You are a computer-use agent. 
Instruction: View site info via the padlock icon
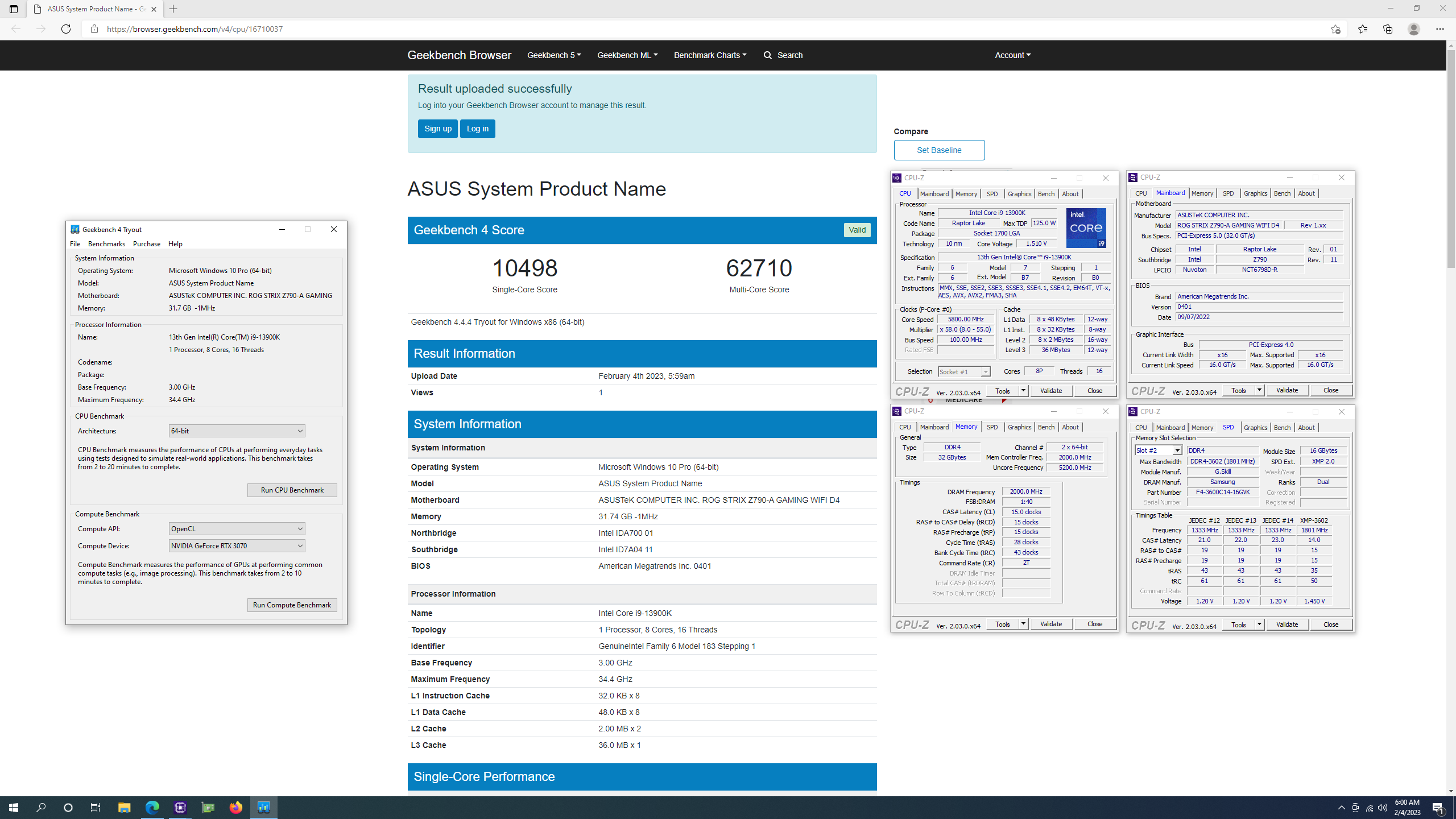pyautogui.click(x=94, y=29)
